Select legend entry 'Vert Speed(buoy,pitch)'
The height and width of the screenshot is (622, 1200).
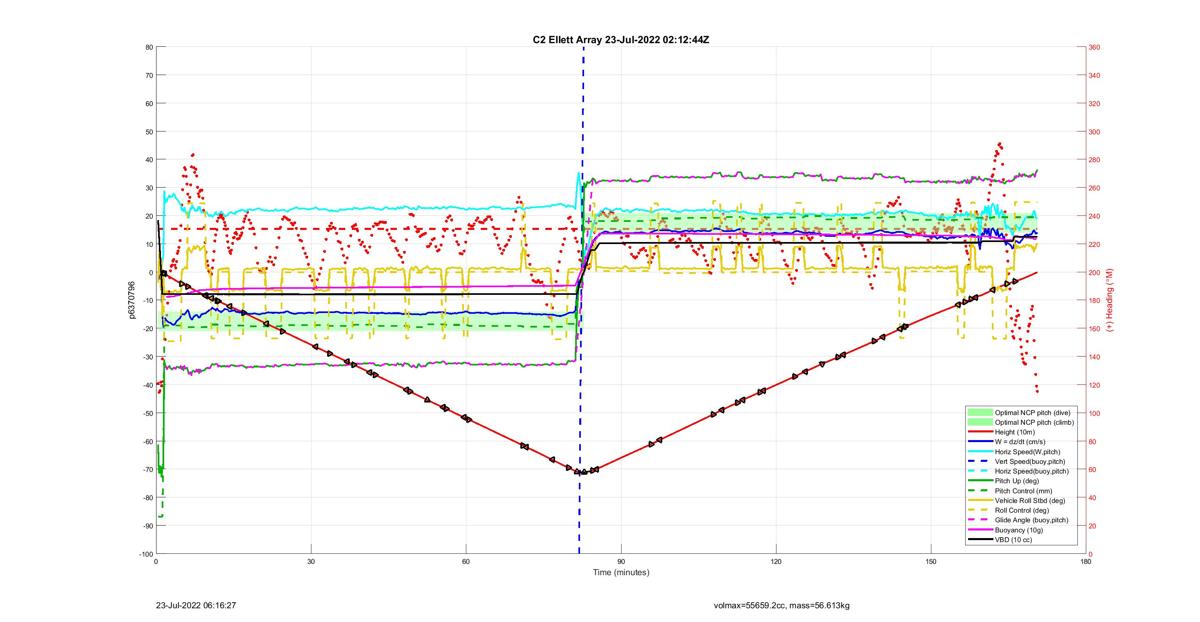[x=1032, y=461]
